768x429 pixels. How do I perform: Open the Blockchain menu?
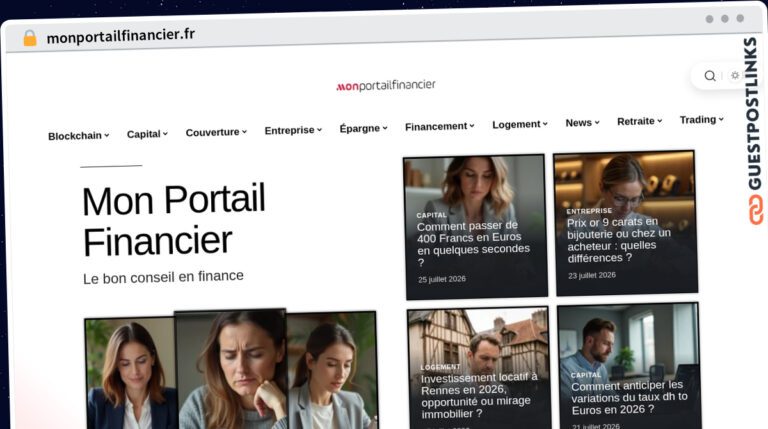tap(78, 136)
